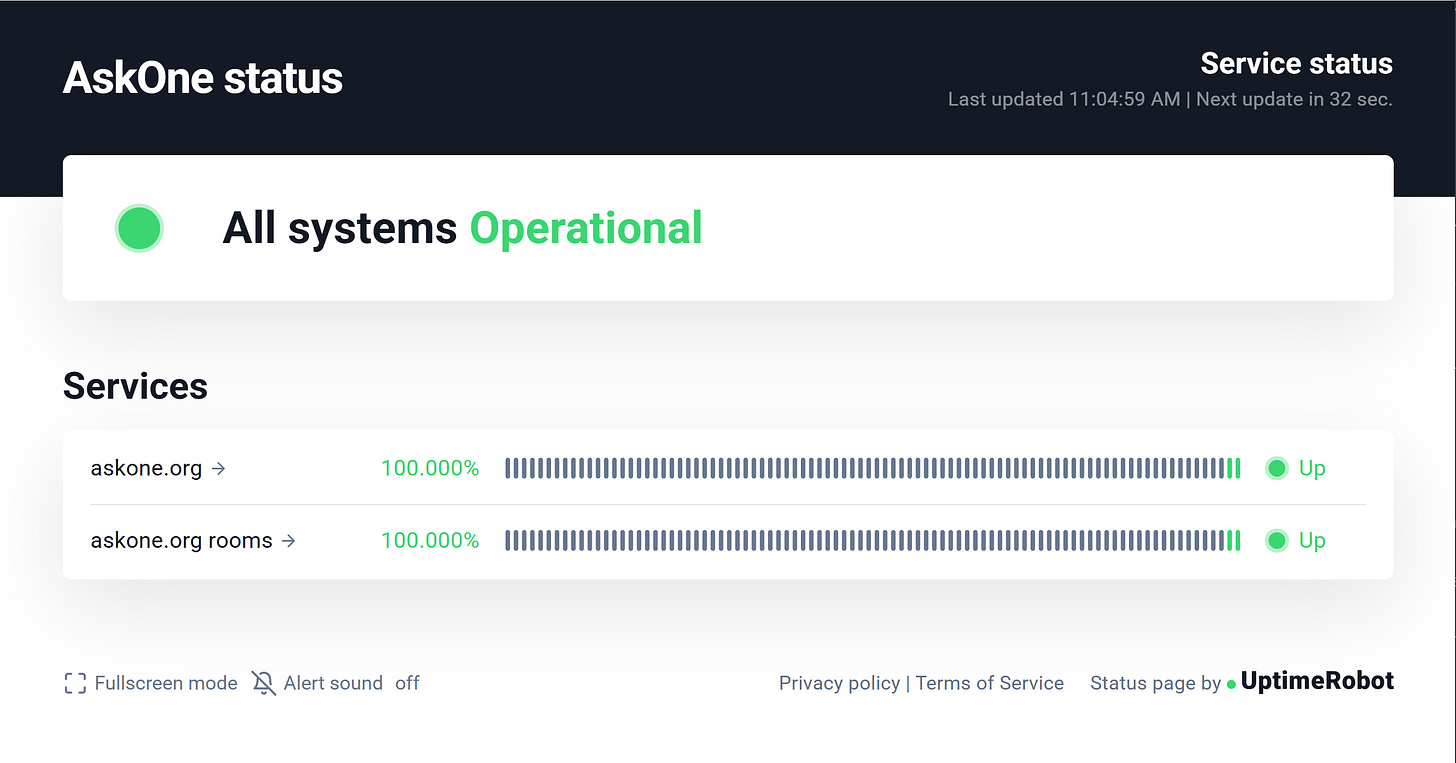Toggle Alert sound off switch
This screenshot has width=1456, height=763.
335,683
